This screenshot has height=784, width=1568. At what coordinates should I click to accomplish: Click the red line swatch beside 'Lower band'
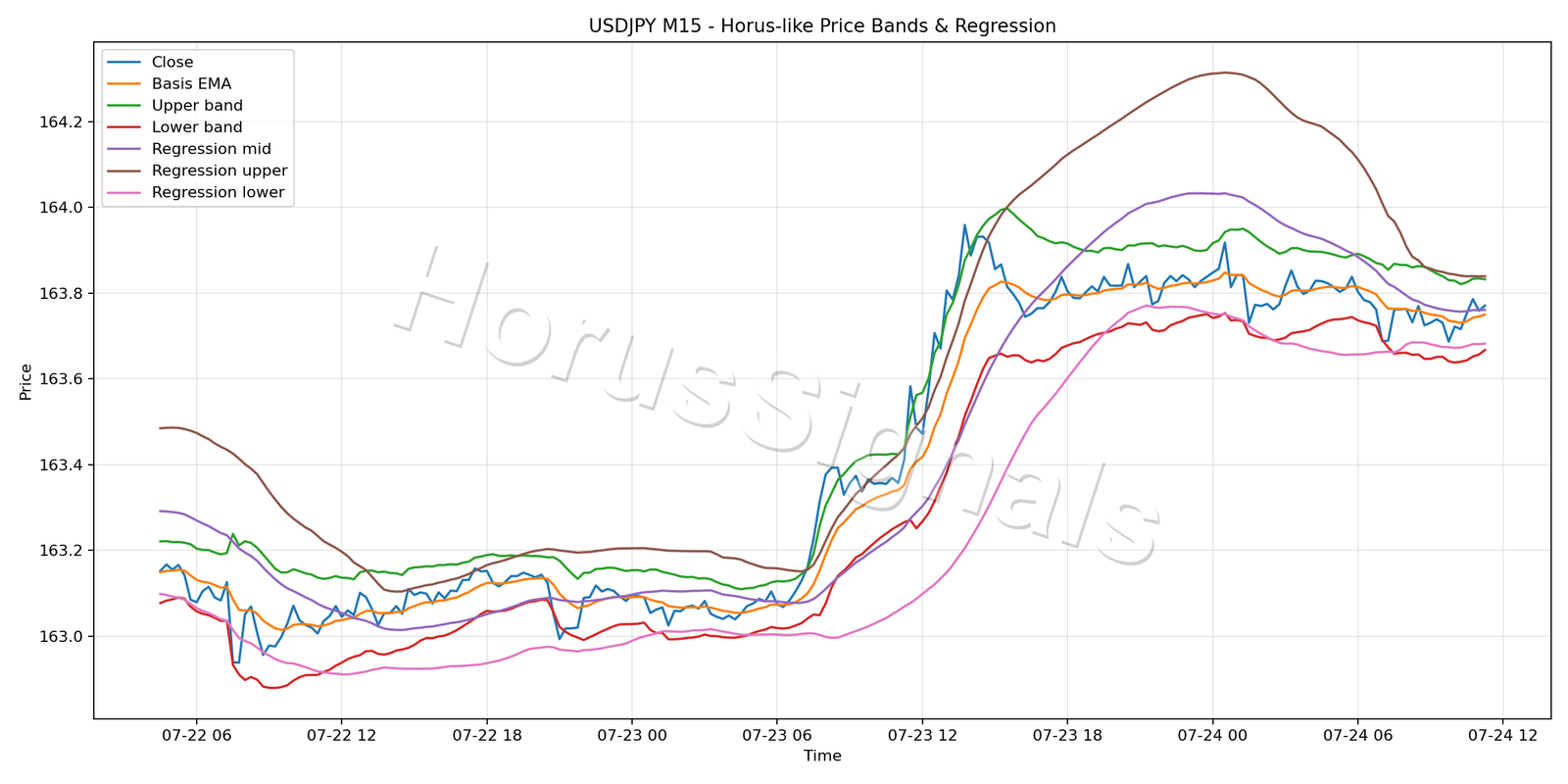[124, 127]
